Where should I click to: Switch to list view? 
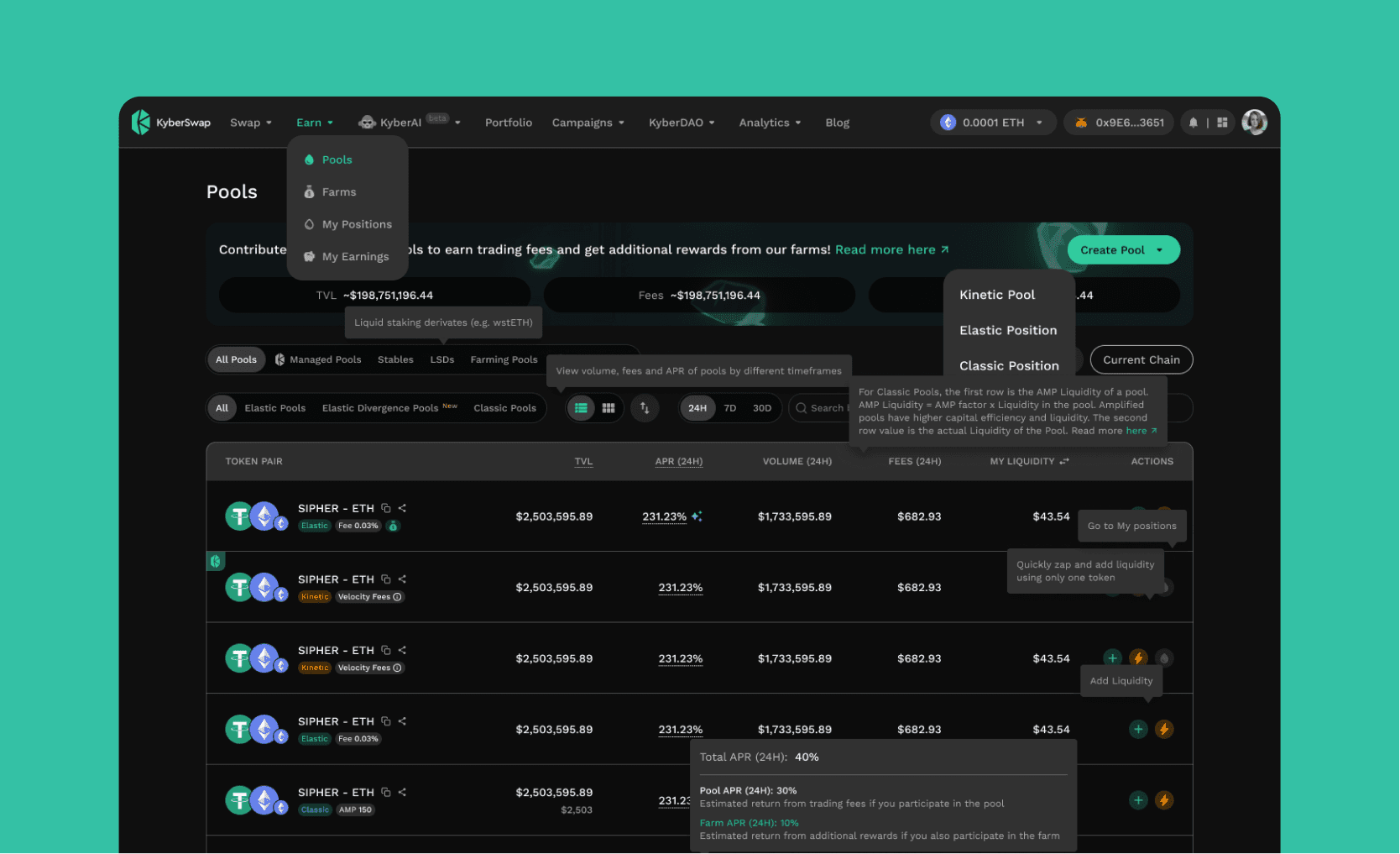pos(581,408)
